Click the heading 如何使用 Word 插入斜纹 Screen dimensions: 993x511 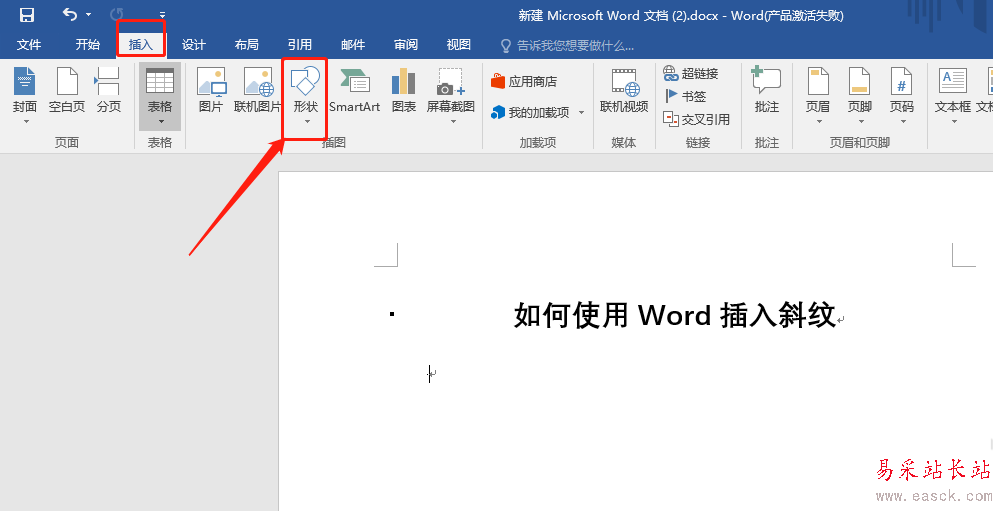[674, 315]
